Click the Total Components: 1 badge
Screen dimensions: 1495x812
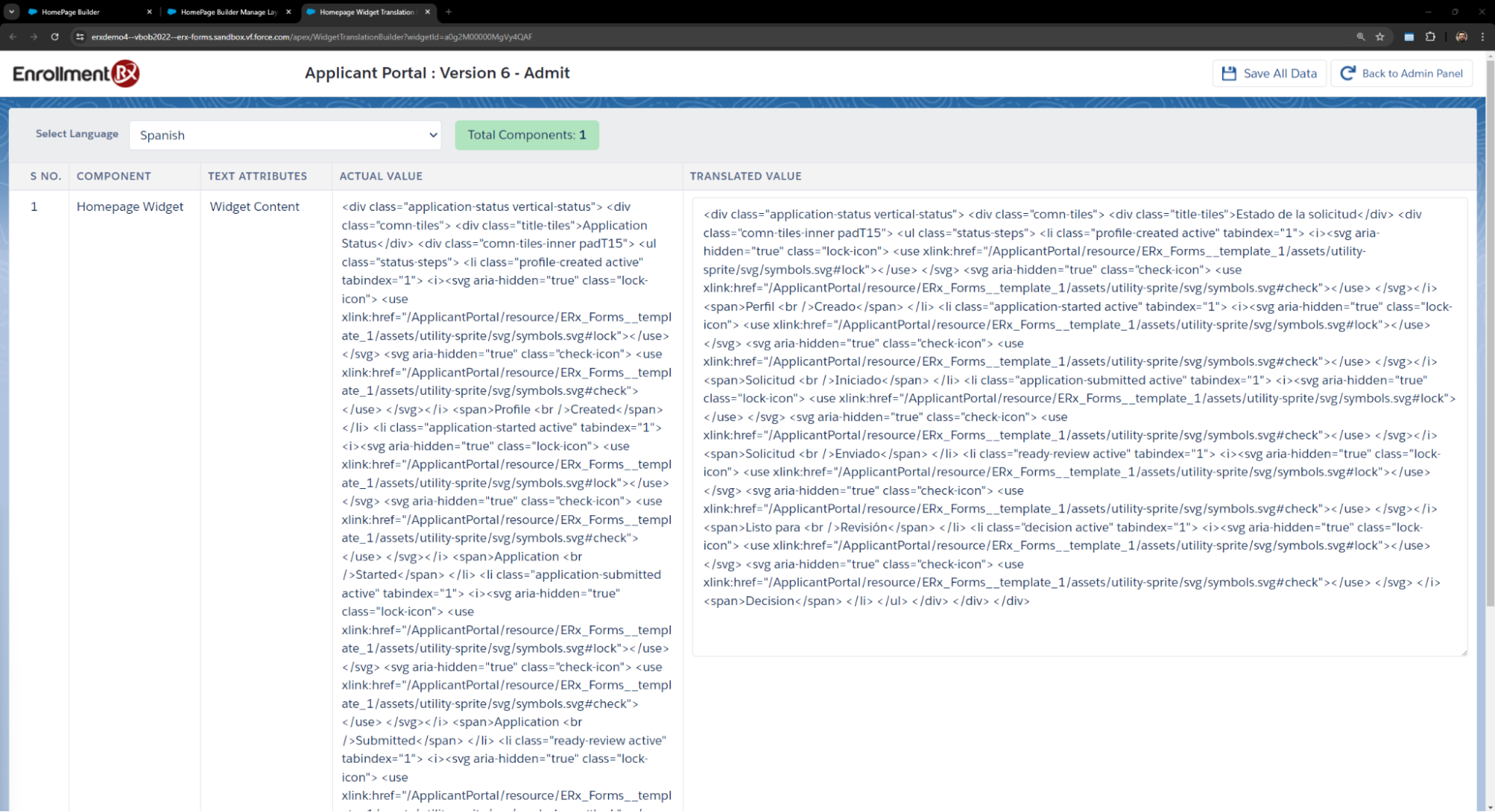pyautogui.click(x=527, y=135)
